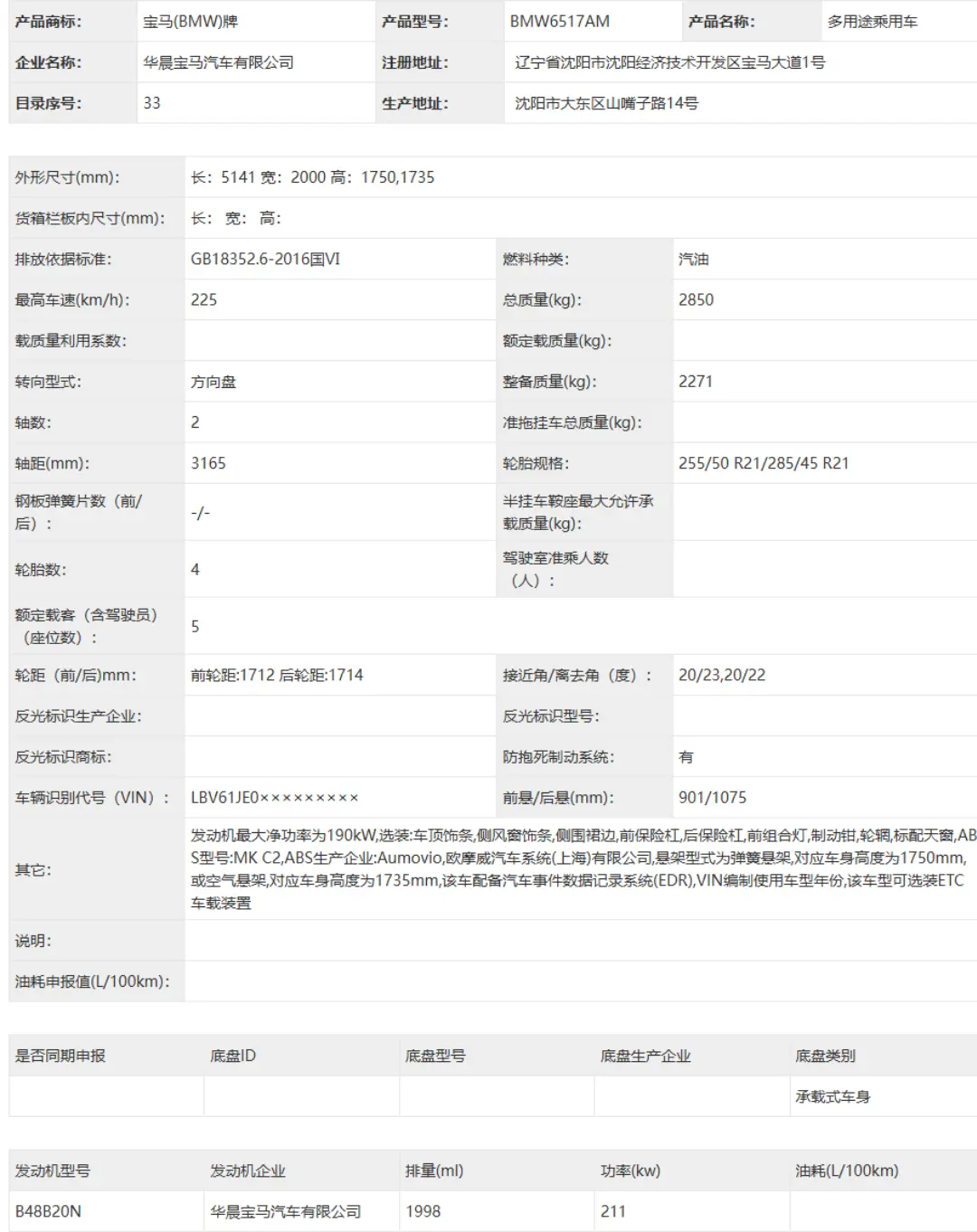The width and height of the screenshot is (977, 1232).
Task: Click the 排量(ml) column header
Action: (434, 1170)
